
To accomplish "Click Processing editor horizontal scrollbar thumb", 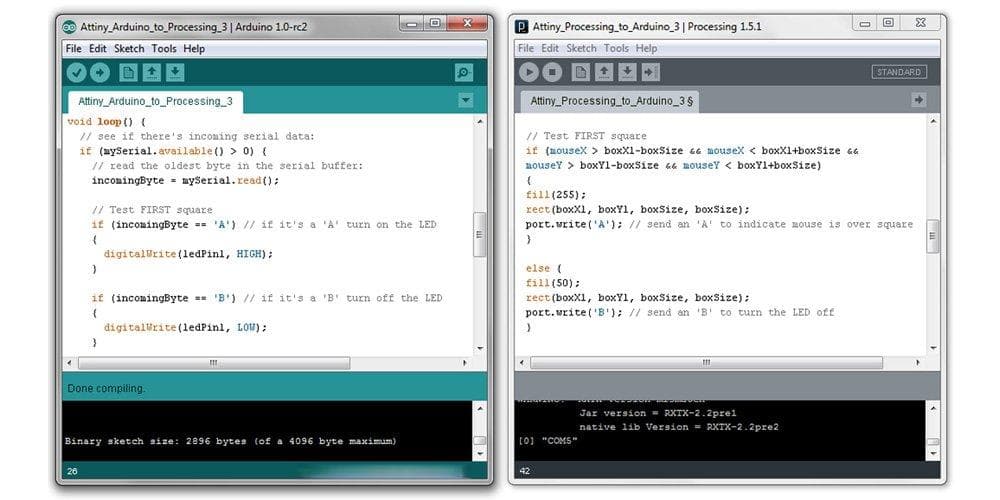I will click(706, 362).
